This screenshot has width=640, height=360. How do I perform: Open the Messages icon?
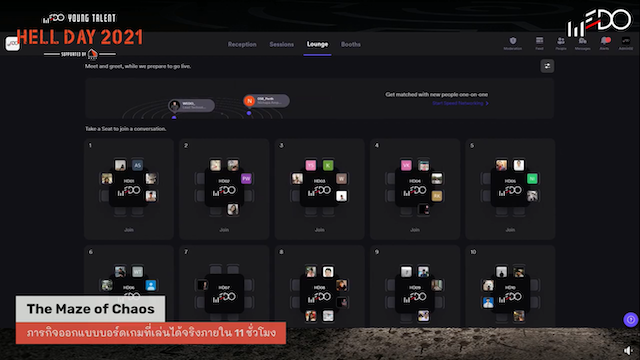coord(582,41)
